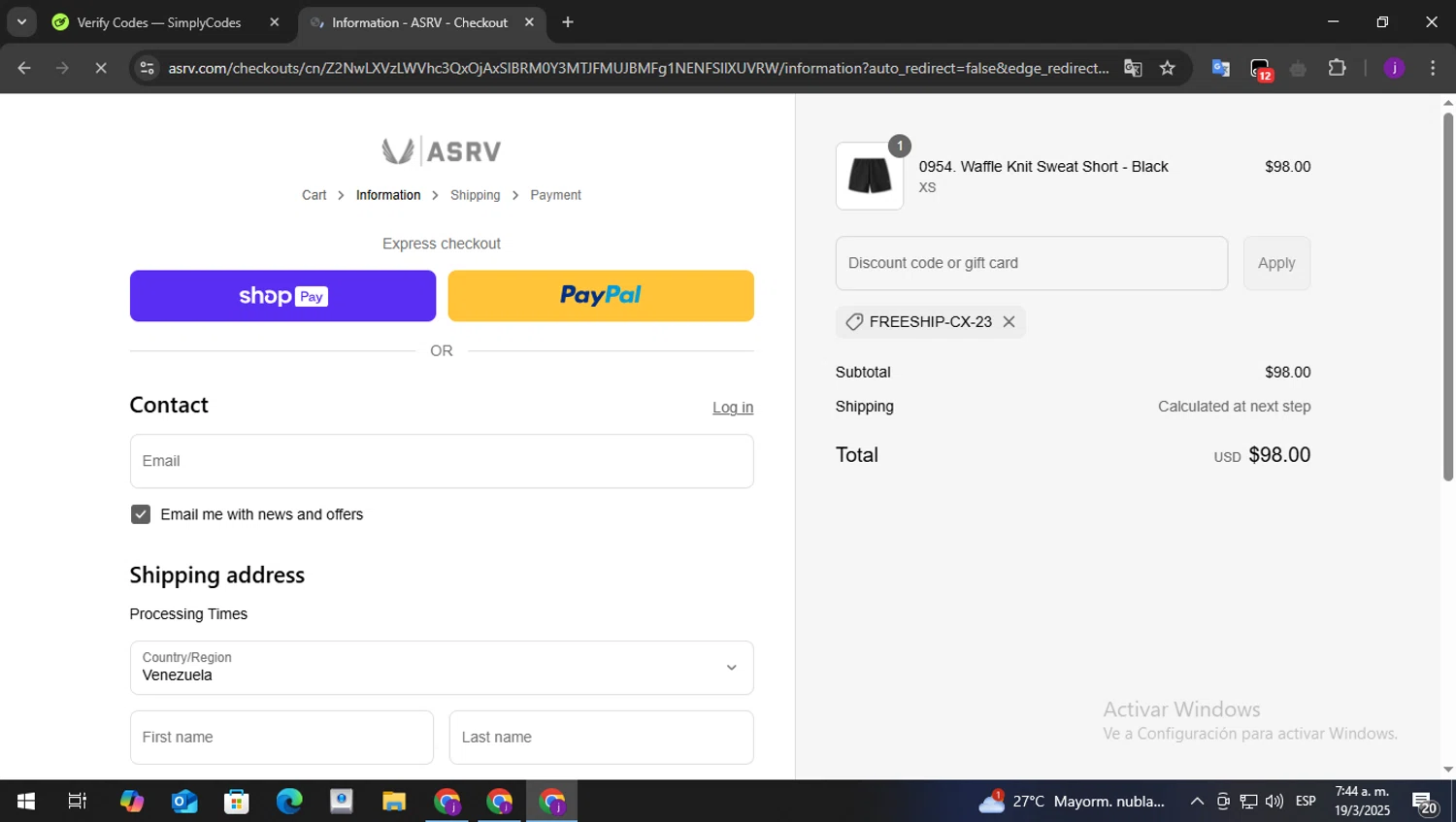Open Task View on taskbar
Screen dimensions: 1456x822
coord(78,802)
